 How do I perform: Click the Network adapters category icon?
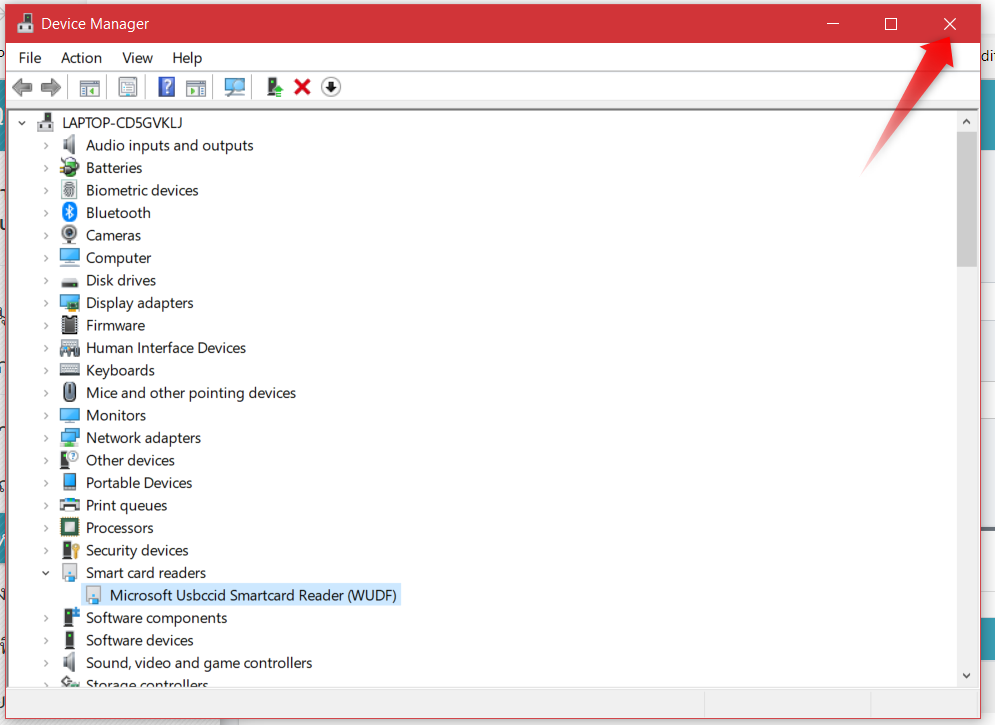tap(70, 438)
